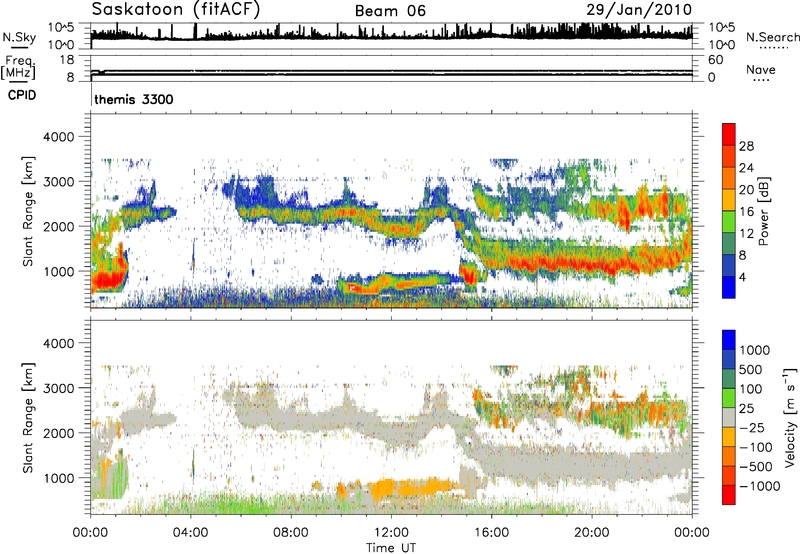800x554 pixels.
Task: Click the 'Velocity [m s-1]' colorbar label
Action: pos(790,417)
